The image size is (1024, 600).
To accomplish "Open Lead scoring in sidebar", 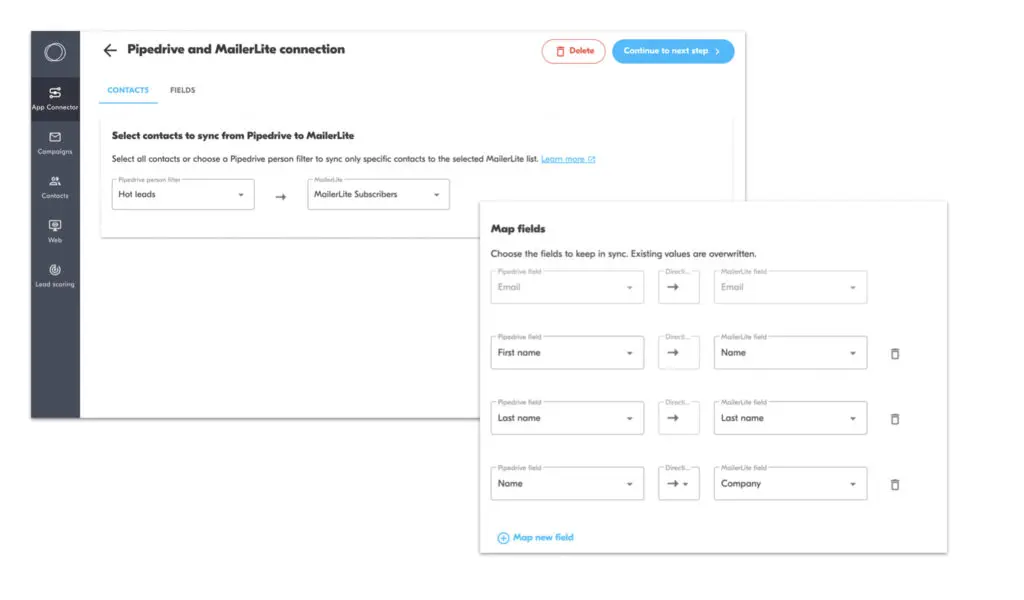I will [x=55, y=275].
